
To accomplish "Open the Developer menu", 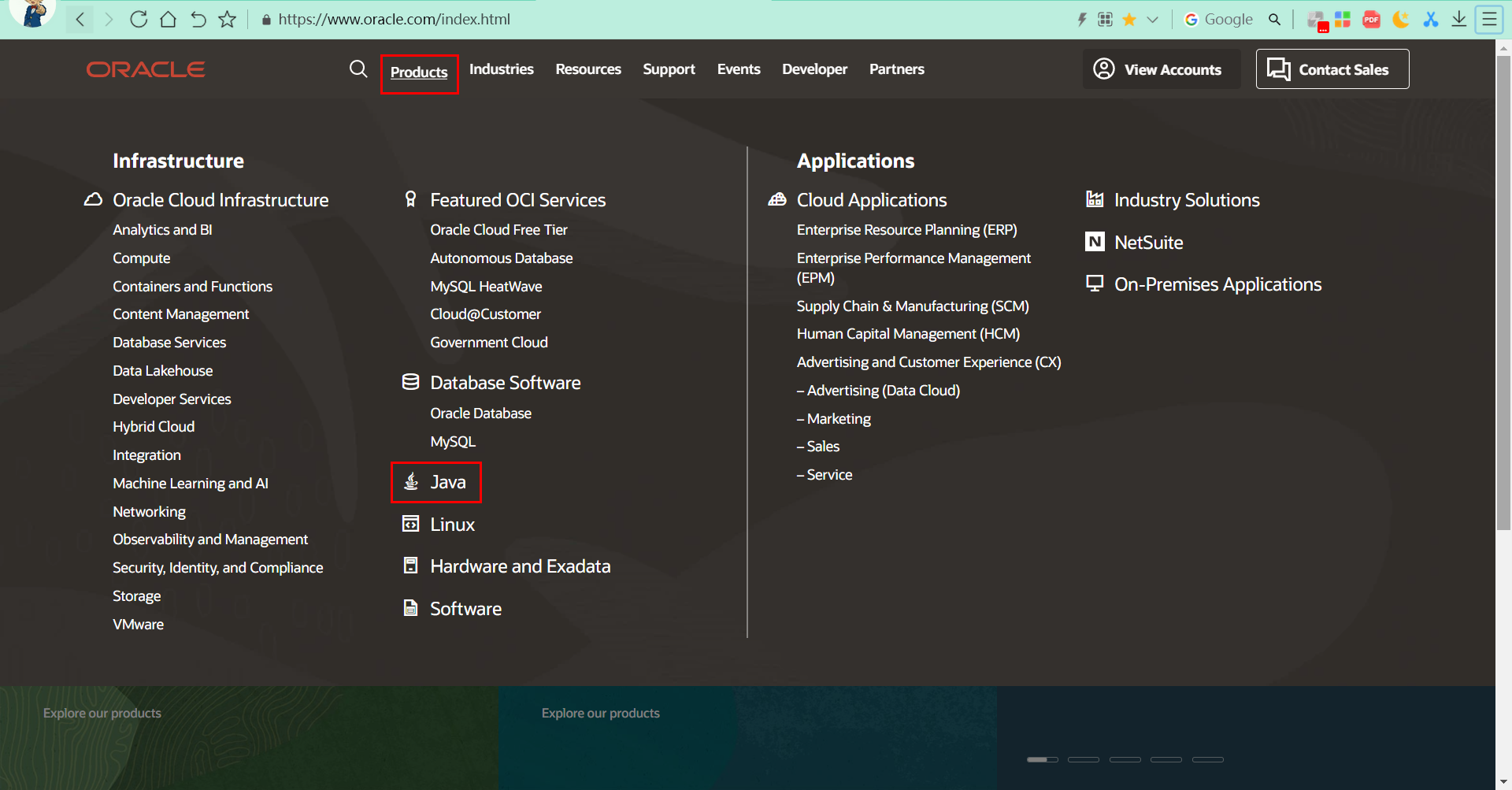I will (815, 69).
